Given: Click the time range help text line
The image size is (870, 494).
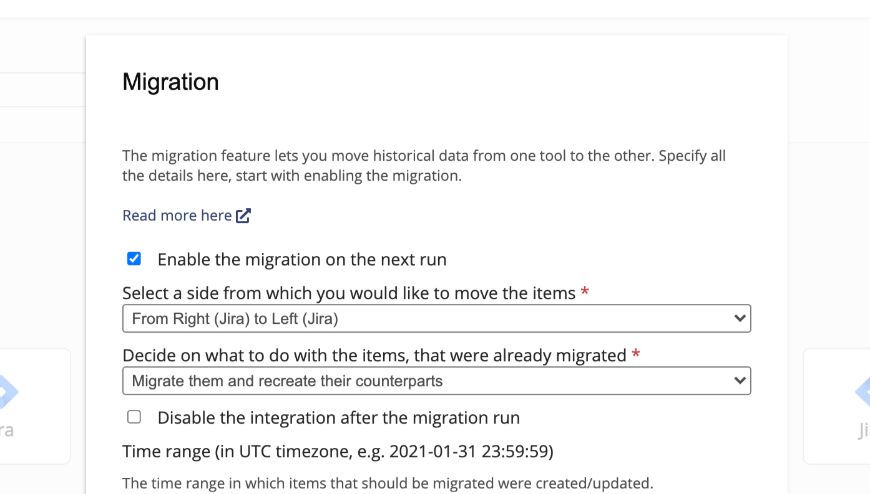Looking at the screenshot, I should pyautogui.click(x=387, y=483).
